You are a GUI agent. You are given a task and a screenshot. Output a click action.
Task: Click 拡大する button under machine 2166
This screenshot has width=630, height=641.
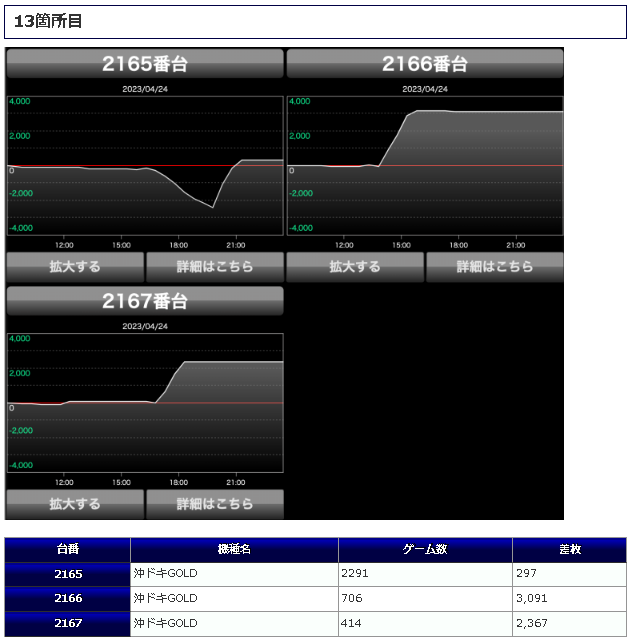point(355,267)
